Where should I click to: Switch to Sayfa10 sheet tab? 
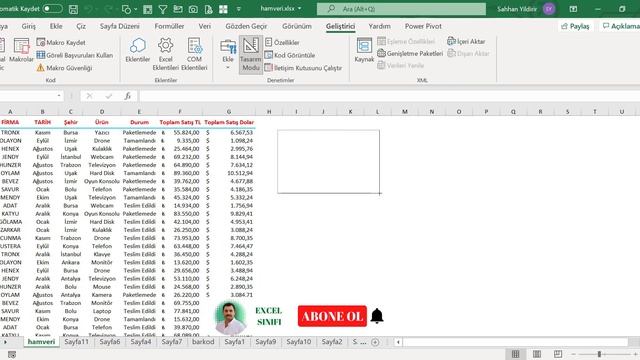298,342
